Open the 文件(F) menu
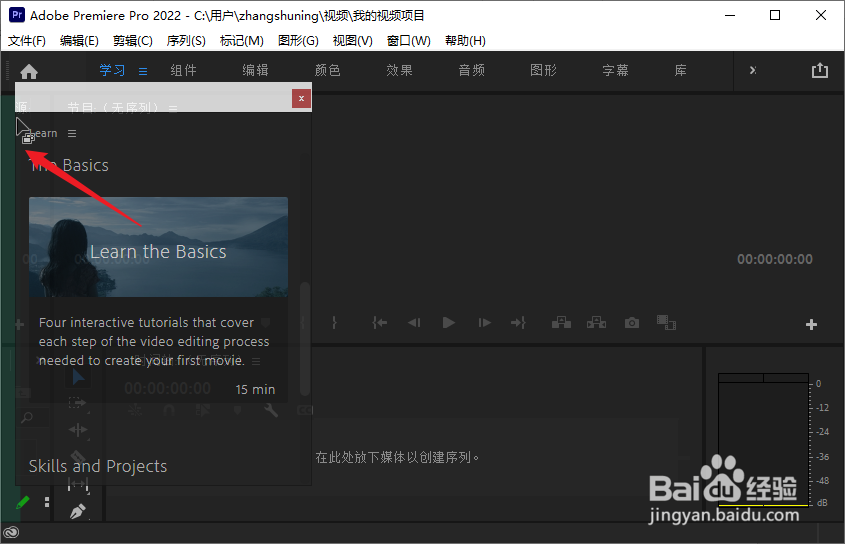The image size is (845, 544). 26,41
